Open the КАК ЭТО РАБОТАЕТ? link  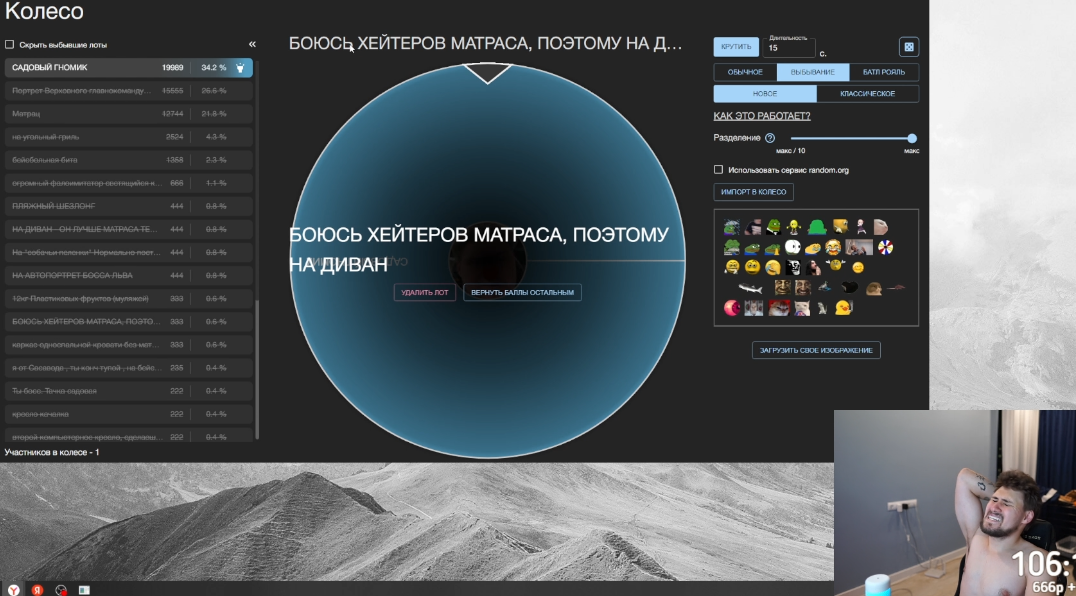tap(762, 116)
